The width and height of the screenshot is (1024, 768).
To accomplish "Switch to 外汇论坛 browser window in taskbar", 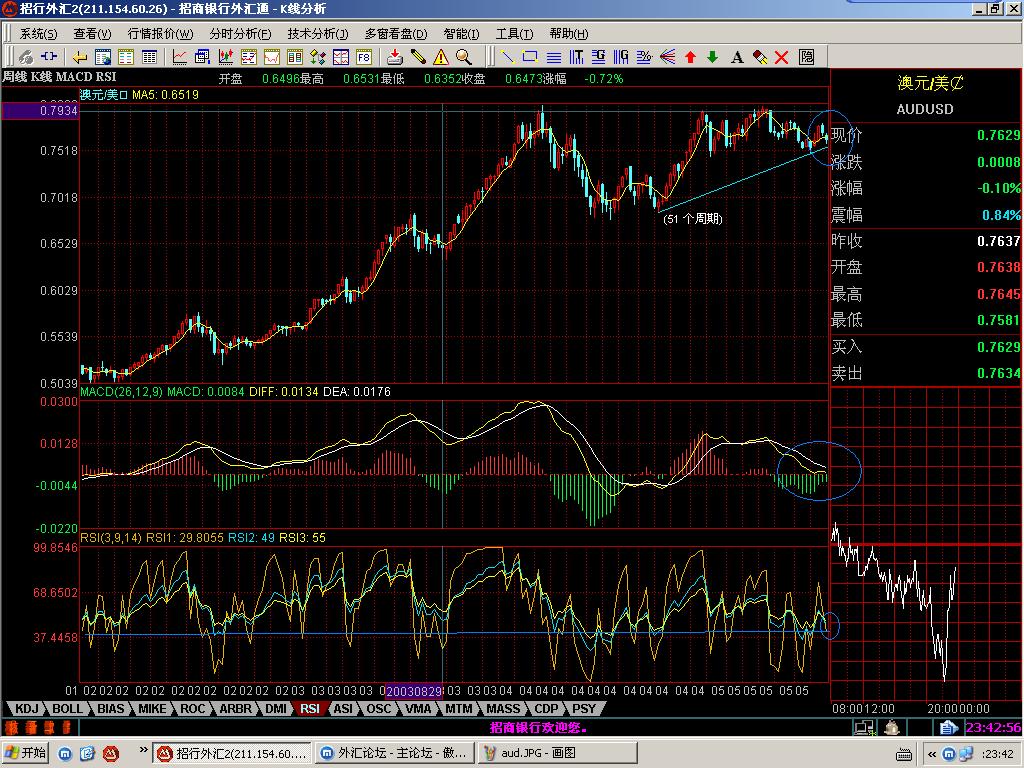I will pos(394,753).
